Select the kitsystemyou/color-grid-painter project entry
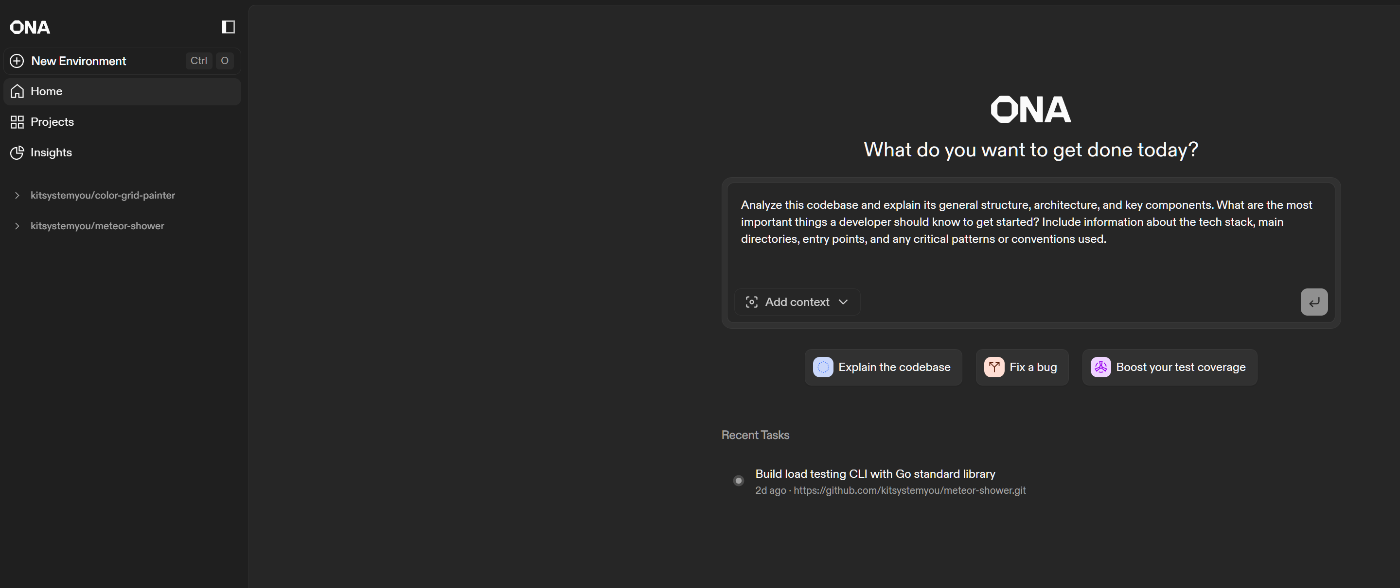The image size is (1400, 588). [103, 196]
